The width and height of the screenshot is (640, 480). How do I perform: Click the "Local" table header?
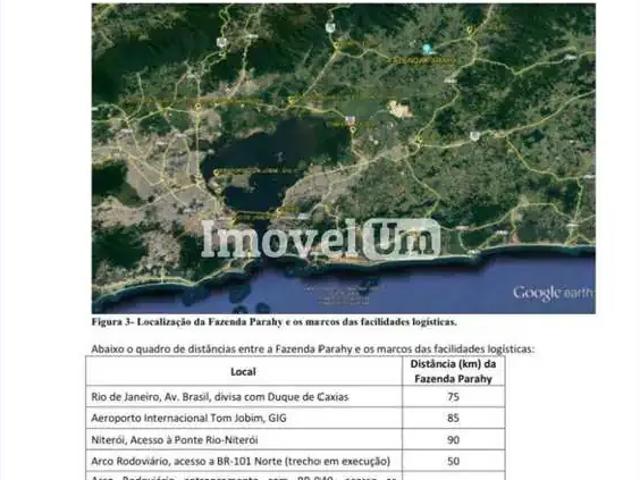(243, 370)
